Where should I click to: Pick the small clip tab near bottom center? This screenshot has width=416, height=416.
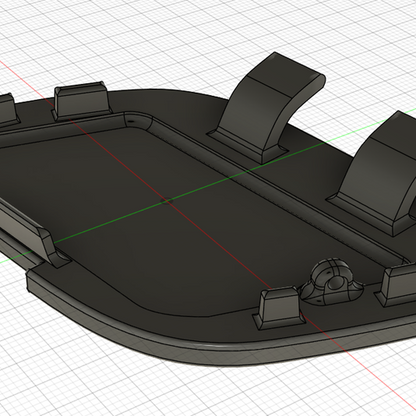[279, 308]
